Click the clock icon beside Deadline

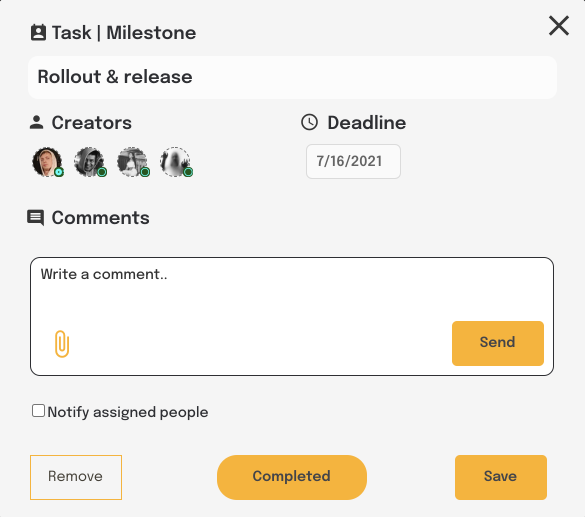tap(309, 122)
